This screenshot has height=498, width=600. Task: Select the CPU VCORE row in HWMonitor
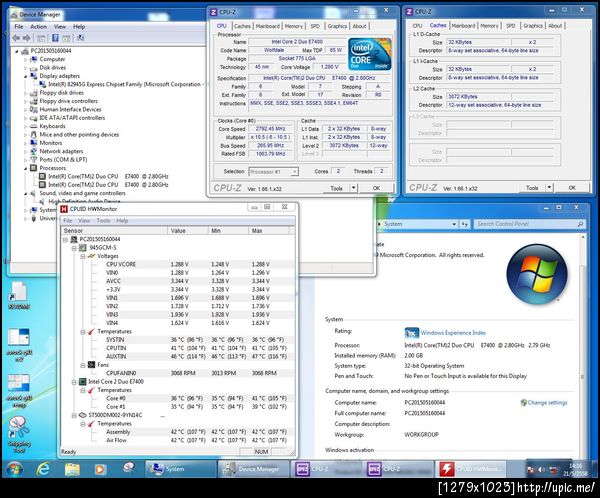point(178,265)
